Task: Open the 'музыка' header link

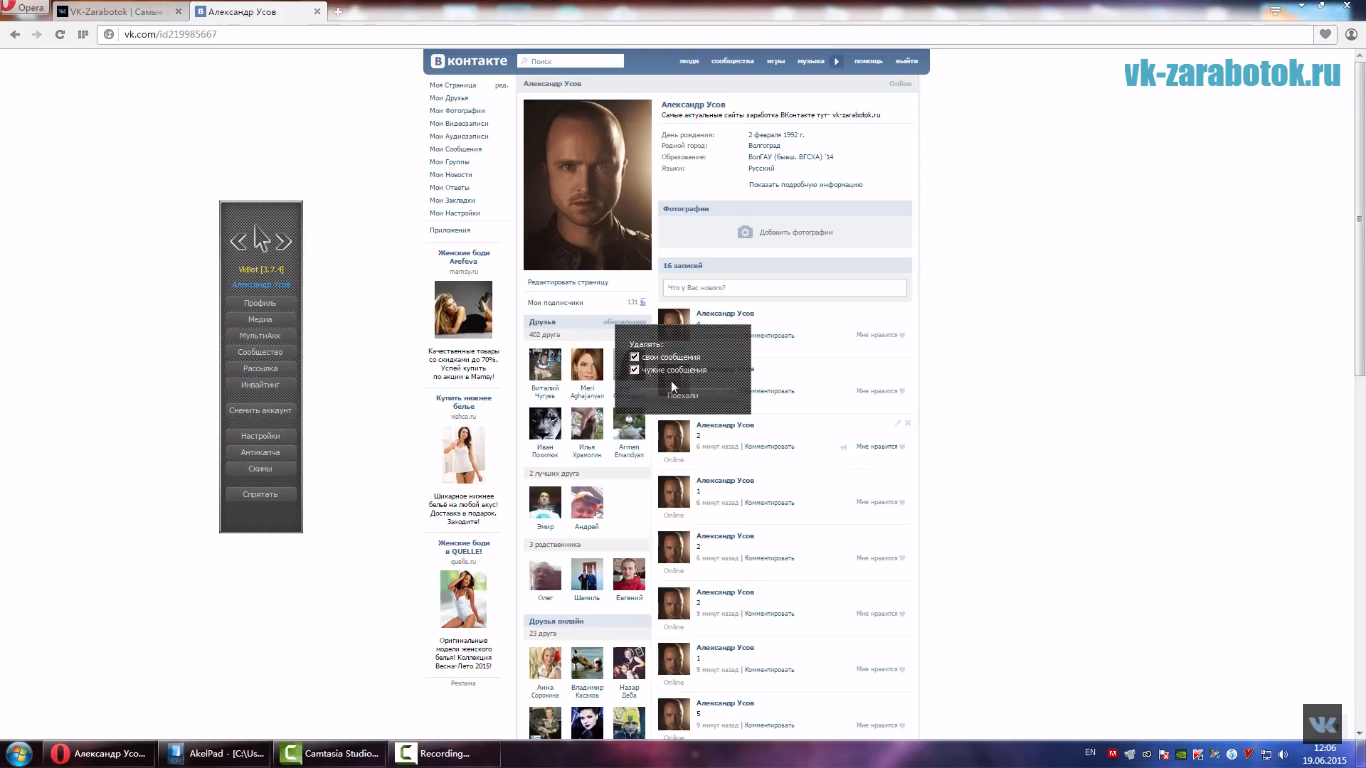Action: pyautogui.click(x=810, y=61)
